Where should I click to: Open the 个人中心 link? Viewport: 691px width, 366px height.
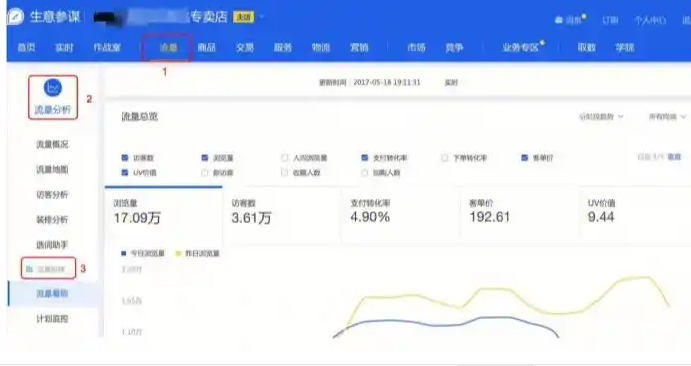pos(650,20)
